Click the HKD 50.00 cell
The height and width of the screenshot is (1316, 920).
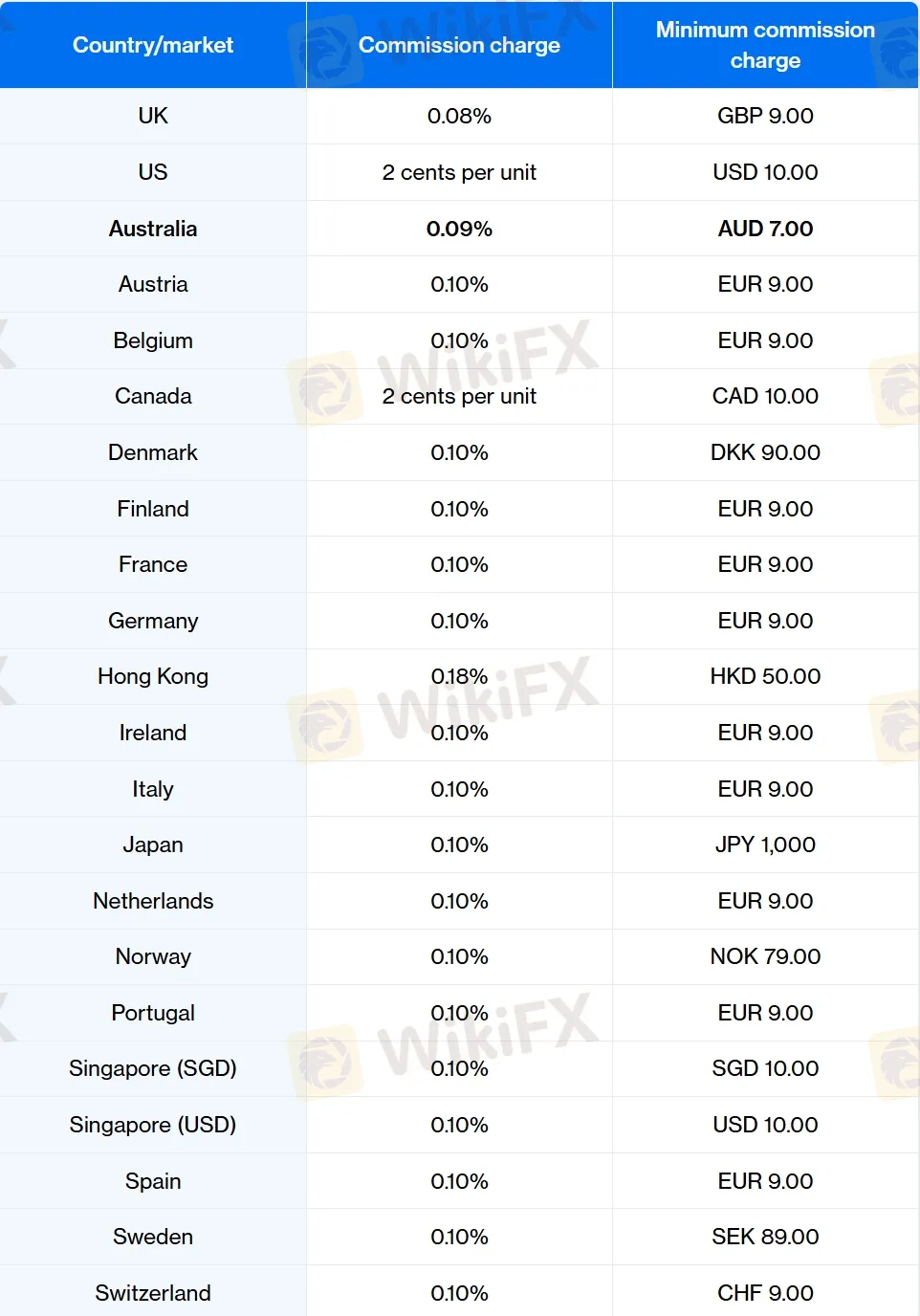(x=765, y=676)
